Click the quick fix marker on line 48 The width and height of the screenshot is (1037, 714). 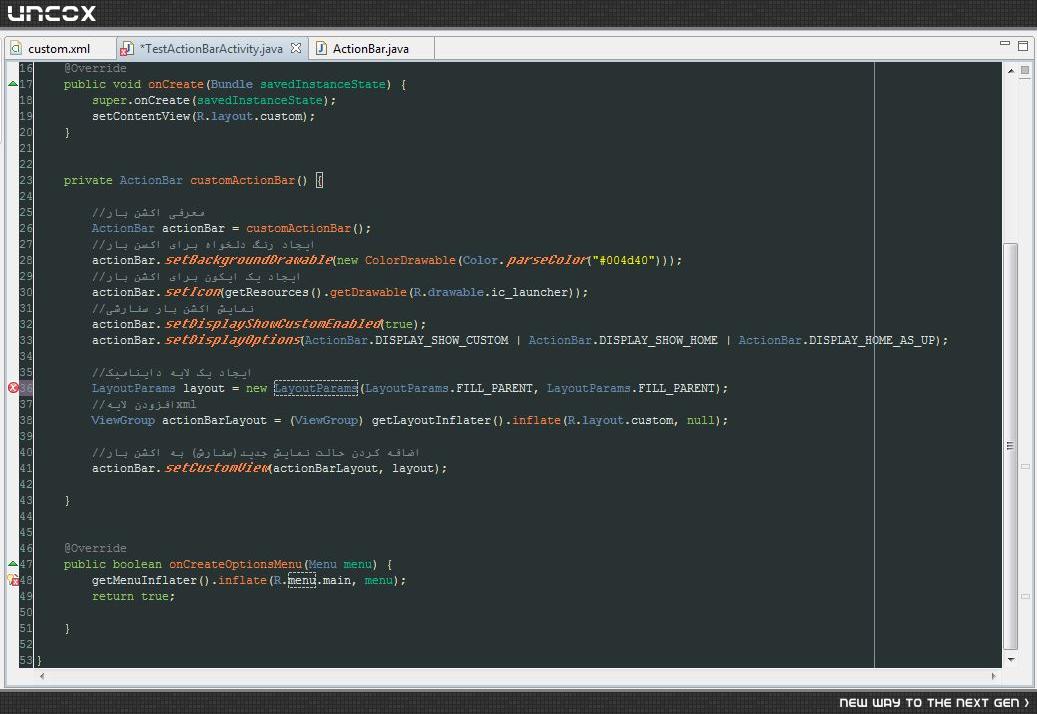pyautogui.click(x=13, y=580)
